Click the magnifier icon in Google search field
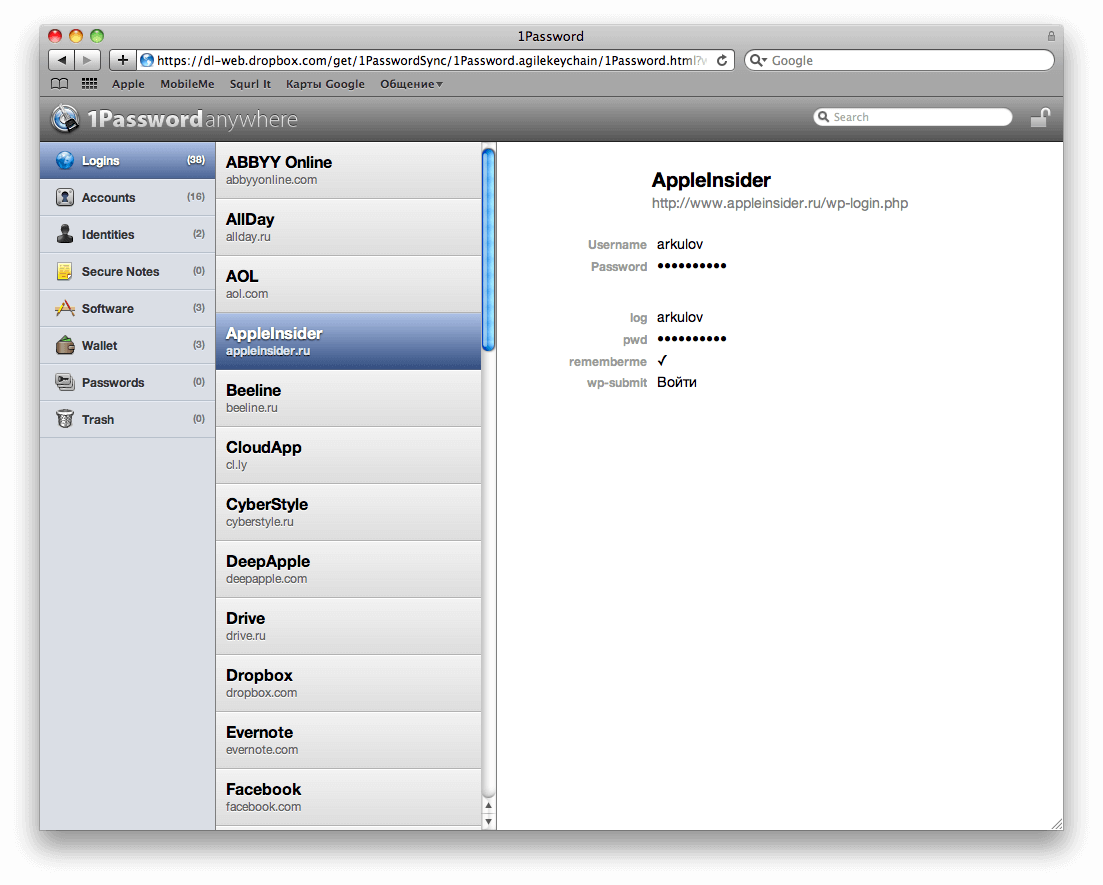1103x885 pixels. (x=758, y=61)
